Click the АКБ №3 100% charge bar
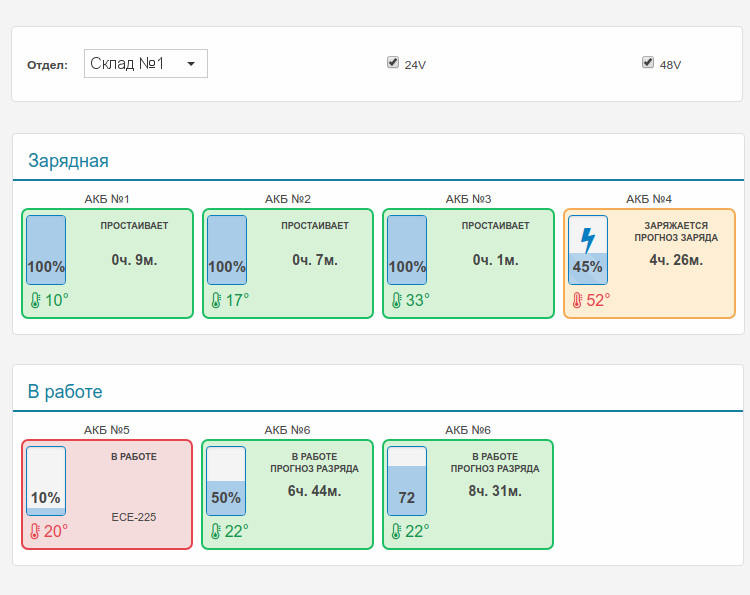 coord(407,250)
